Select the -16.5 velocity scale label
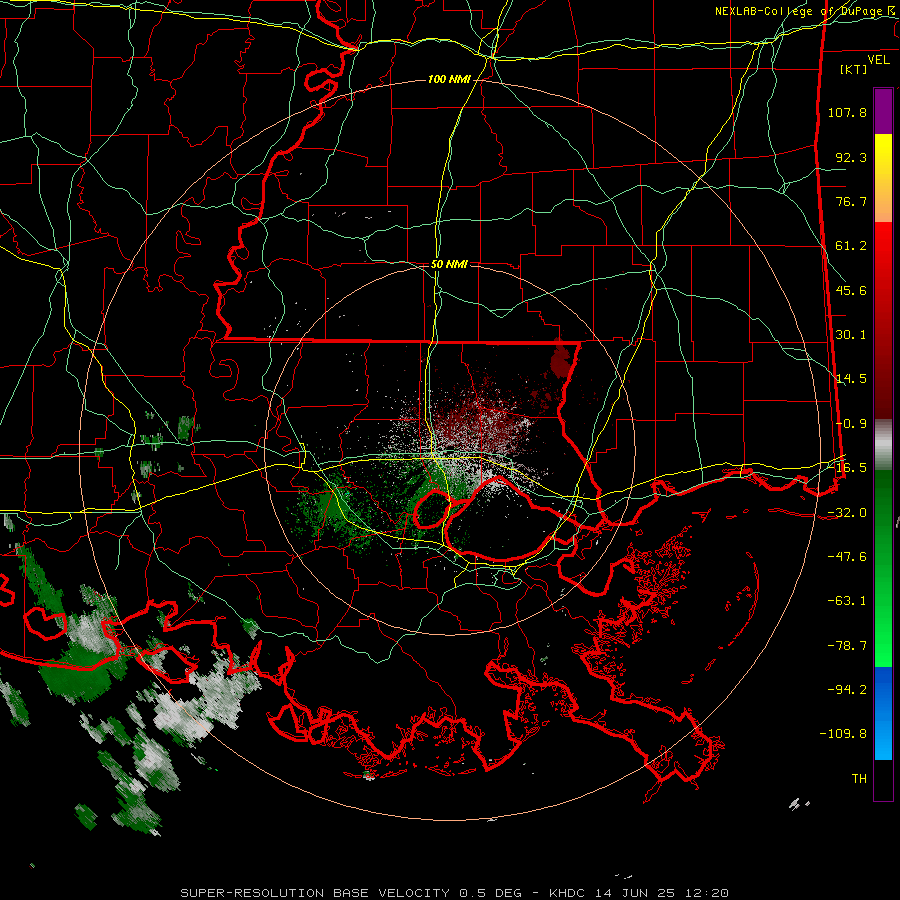The height and width of the screenshot is (900, 900). [x=847, y=468]
